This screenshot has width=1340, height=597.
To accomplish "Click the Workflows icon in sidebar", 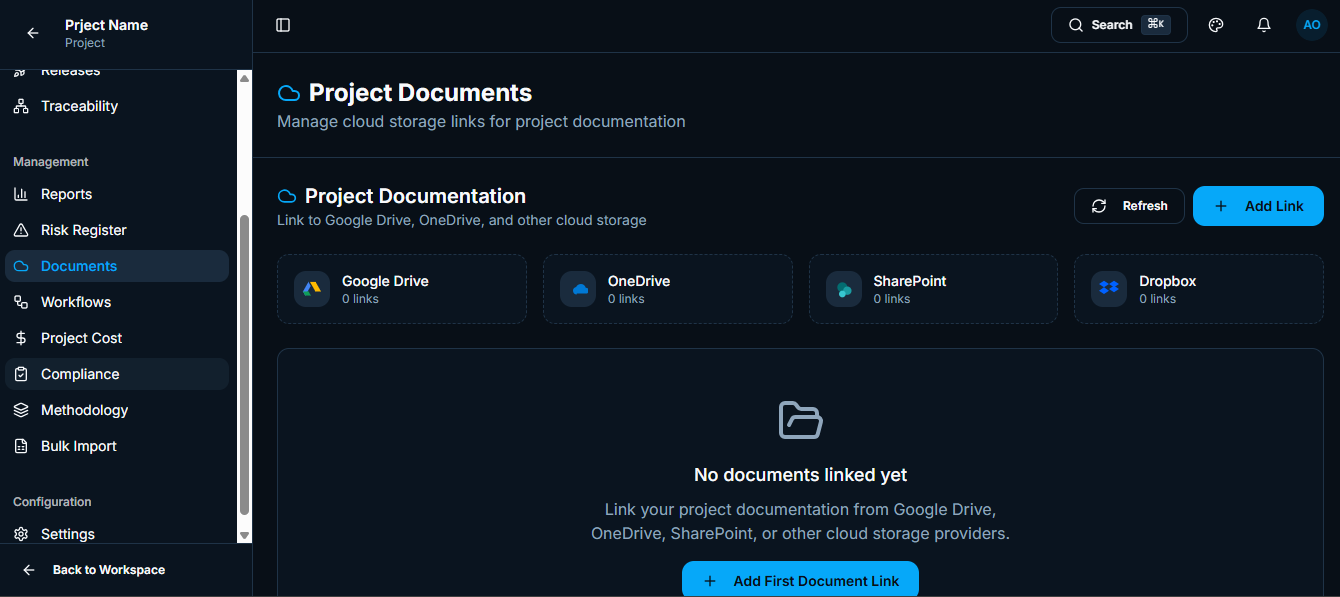I will click(21, 302).
